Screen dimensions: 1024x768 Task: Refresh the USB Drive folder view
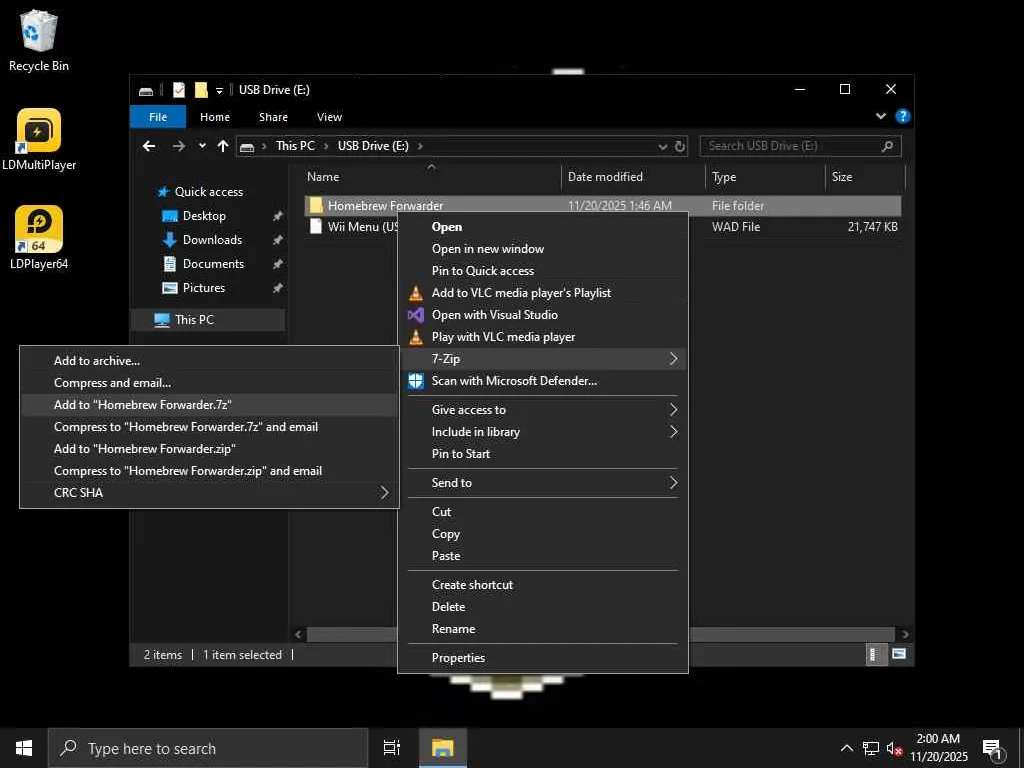pyautogui.click(x=680, y=146)
